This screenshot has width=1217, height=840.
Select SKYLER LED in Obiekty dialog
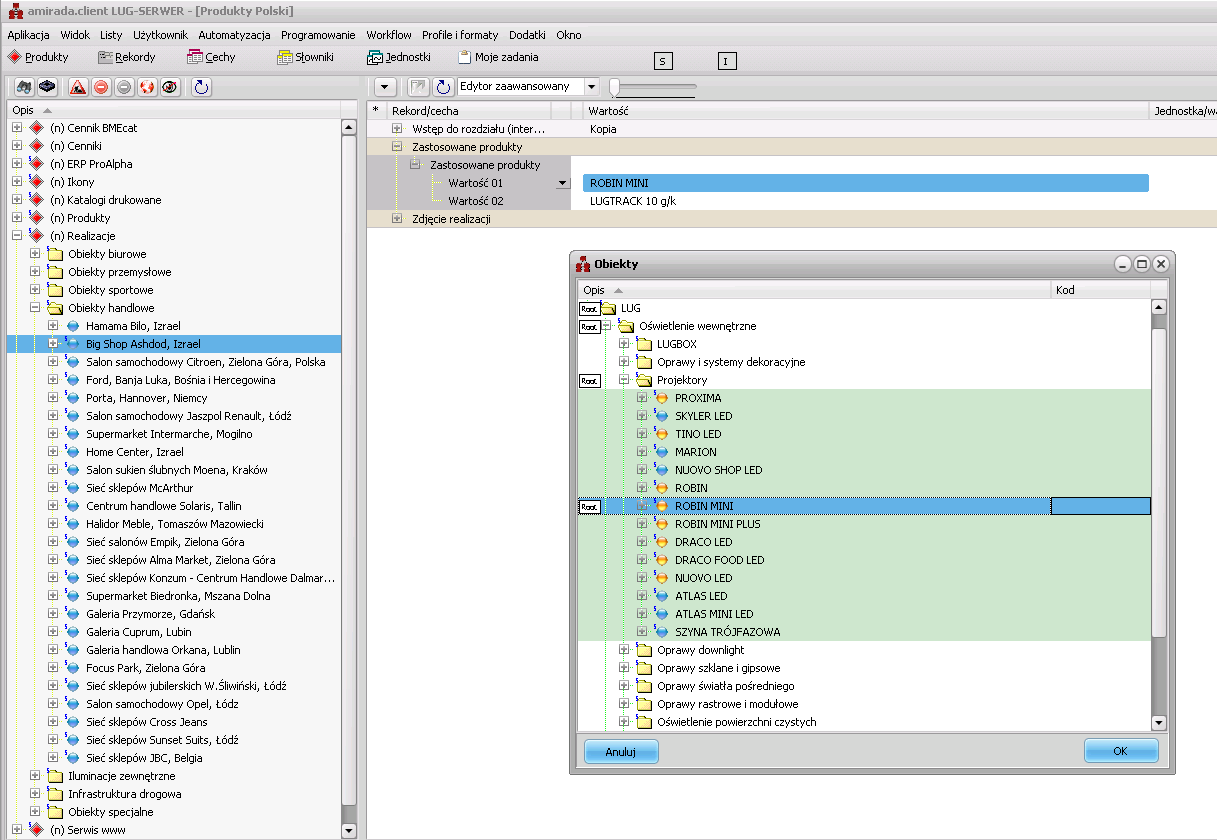pyautogui.click(x=703, y=416)
